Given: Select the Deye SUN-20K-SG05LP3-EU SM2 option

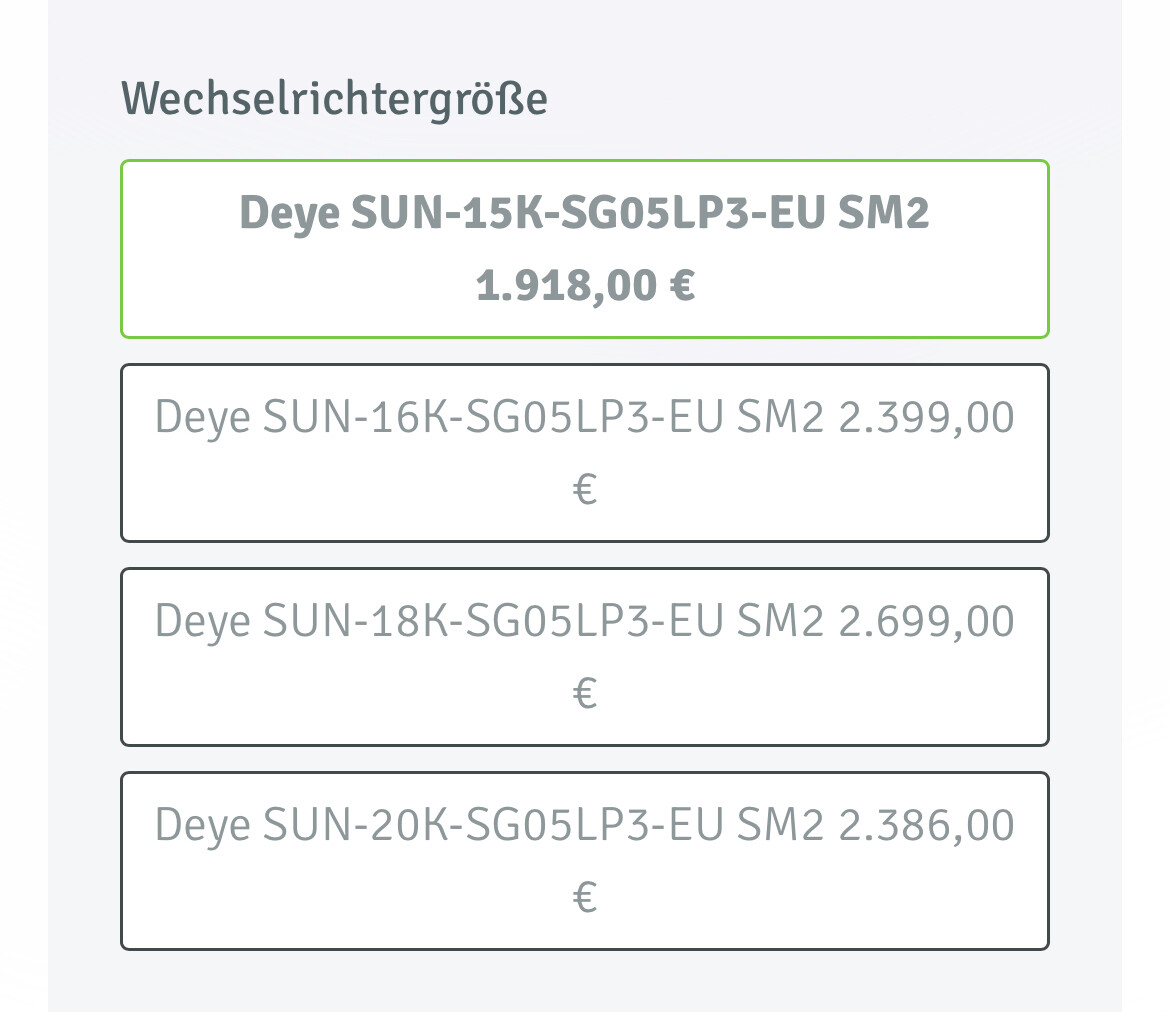Looking at the screenshot, I should 585,860.
